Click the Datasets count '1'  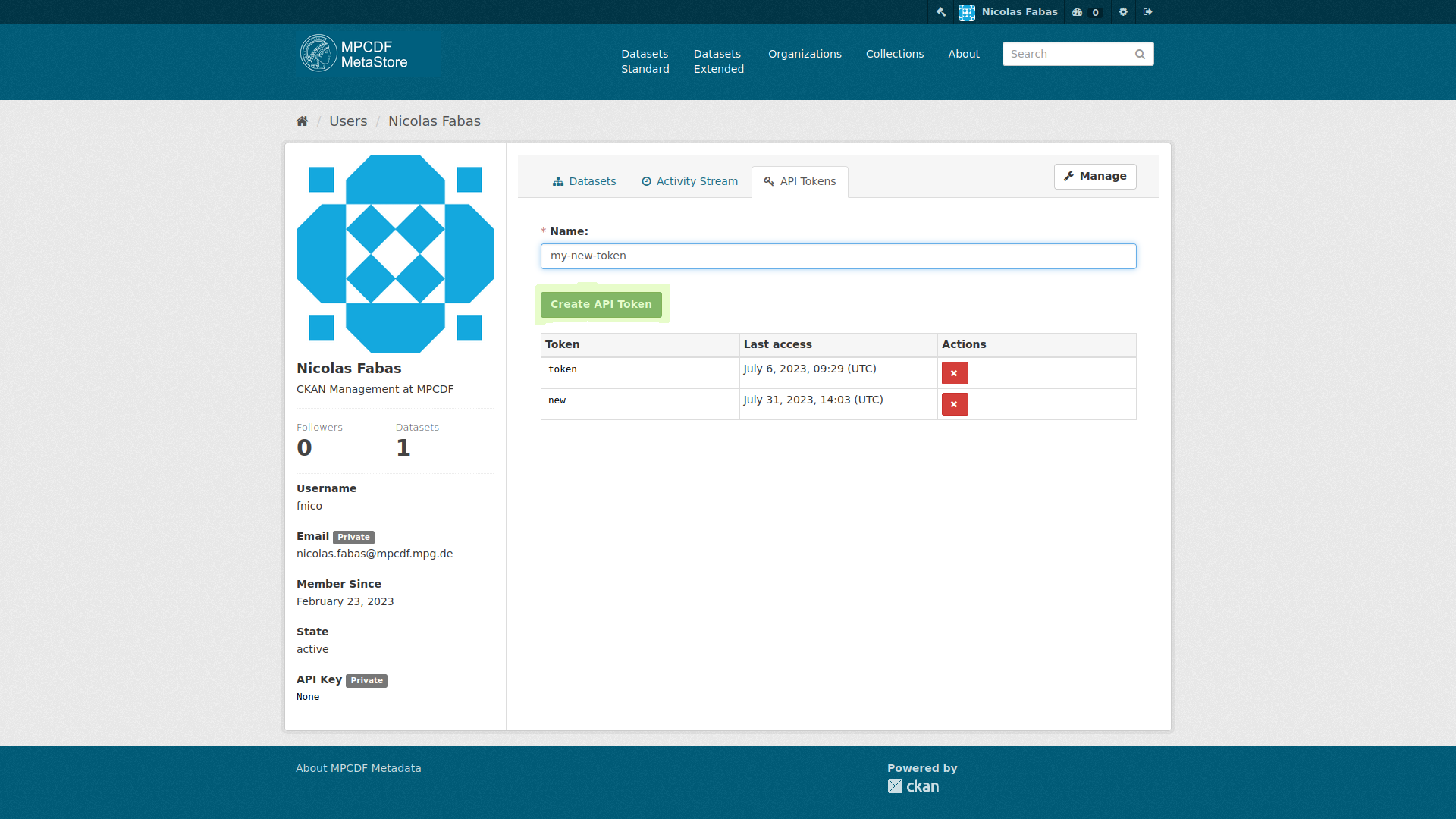pyautogui.click(x=403, y=448)
